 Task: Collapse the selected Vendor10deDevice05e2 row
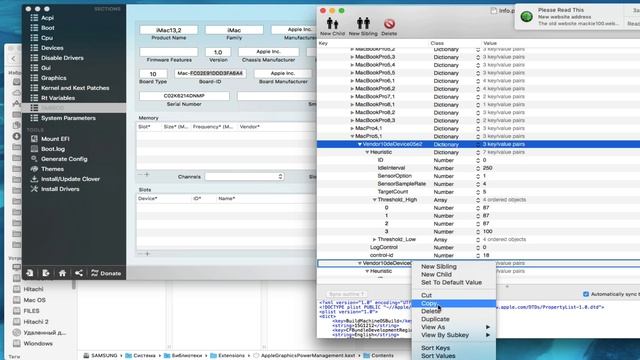click(x=360, y=144)
